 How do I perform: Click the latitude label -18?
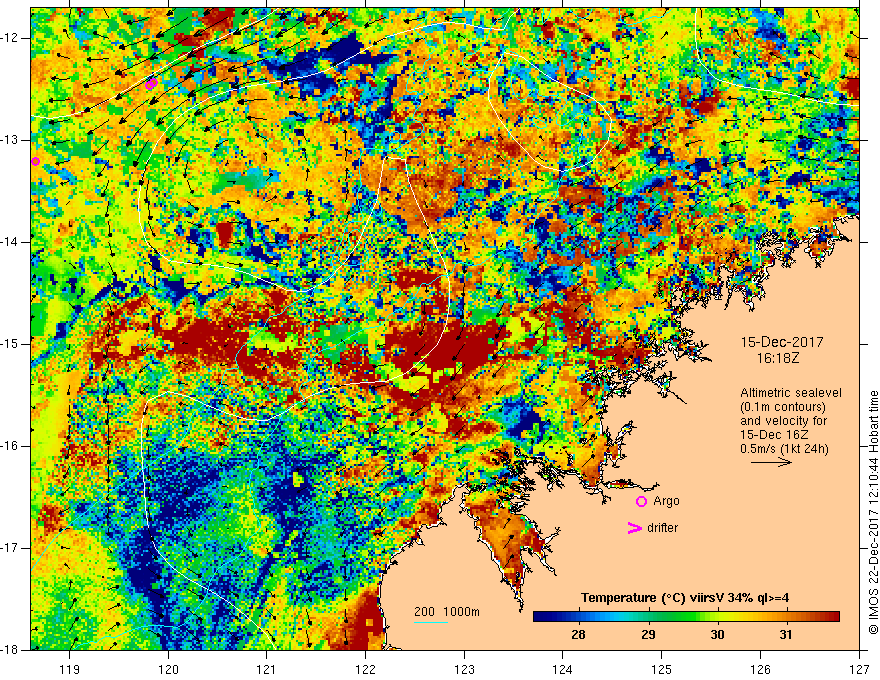click(x=11, y=650)
